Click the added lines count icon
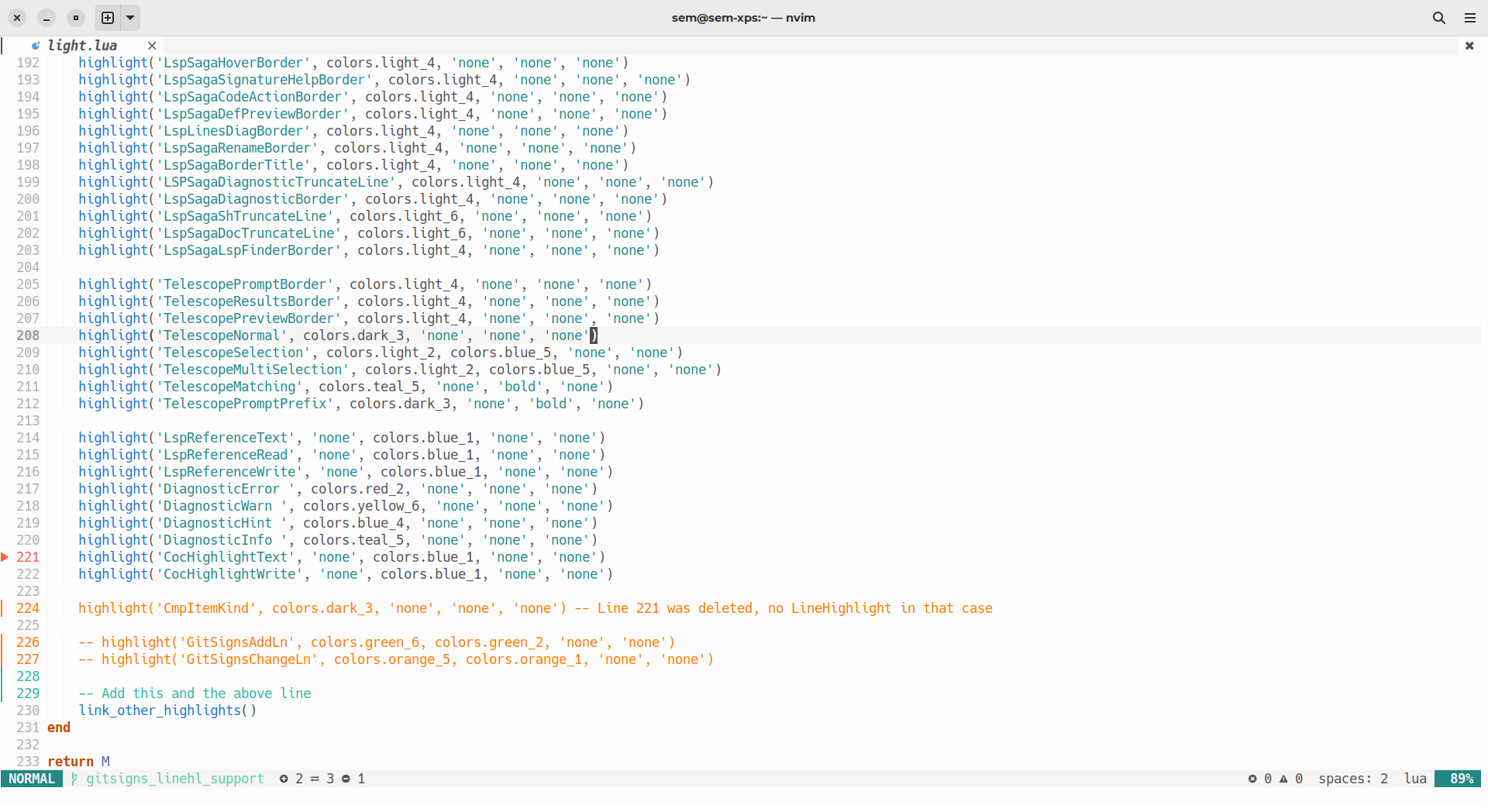The width and height of the screenshot is (1488, 812). (x=284, y=779)
